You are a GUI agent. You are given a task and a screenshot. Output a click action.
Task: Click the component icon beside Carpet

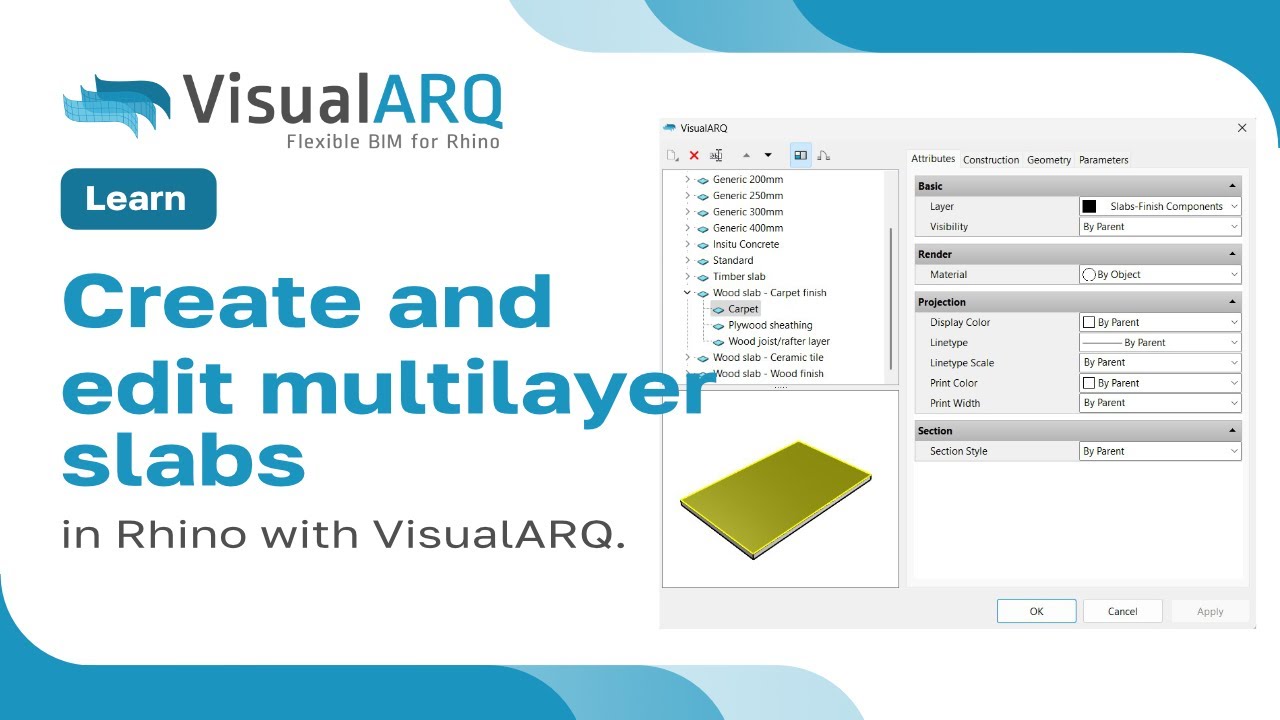pyautogui.click(x=719, y=310)
